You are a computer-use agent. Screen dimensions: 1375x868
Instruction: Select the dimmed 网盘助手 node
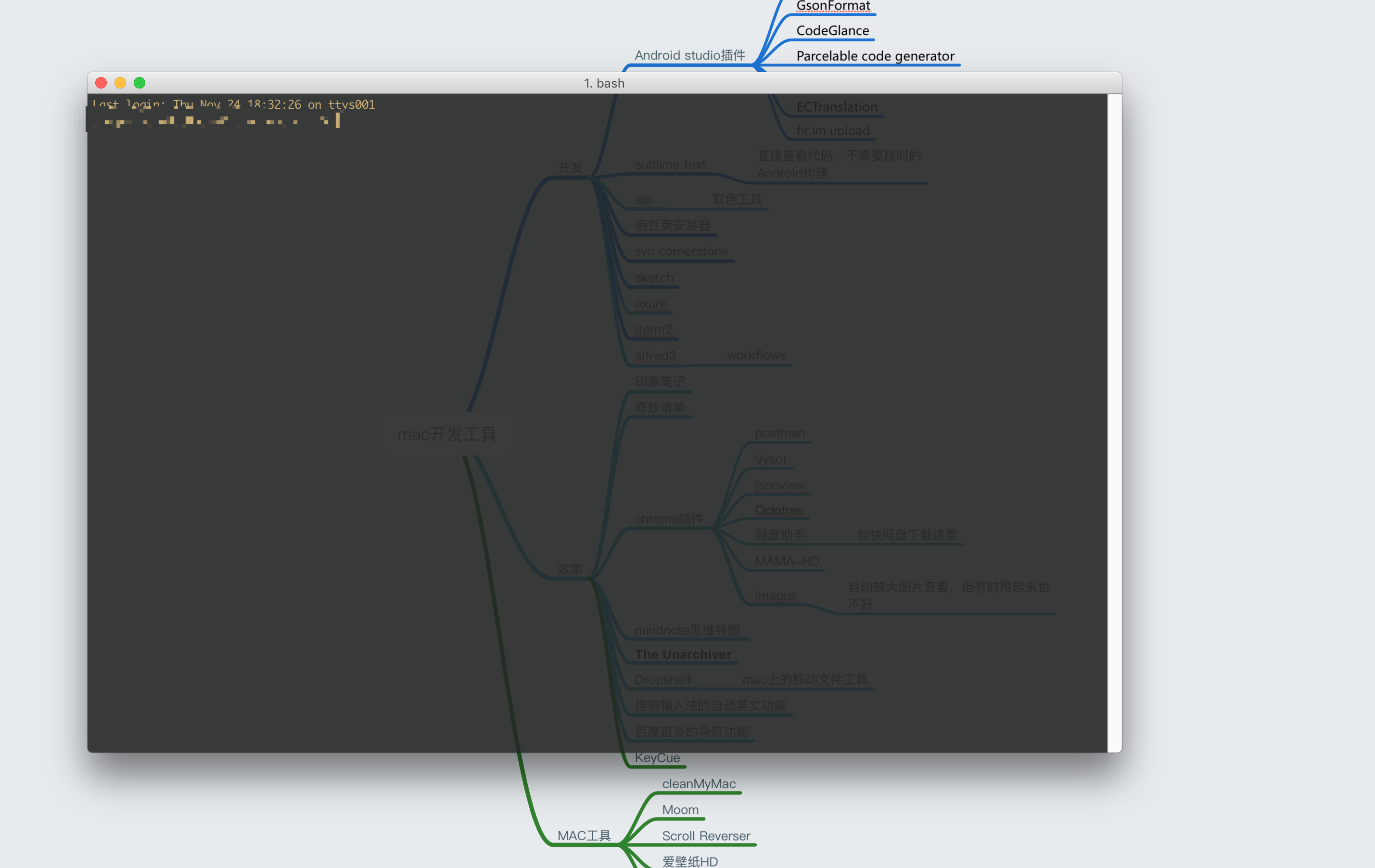click(x=779, y=535)
